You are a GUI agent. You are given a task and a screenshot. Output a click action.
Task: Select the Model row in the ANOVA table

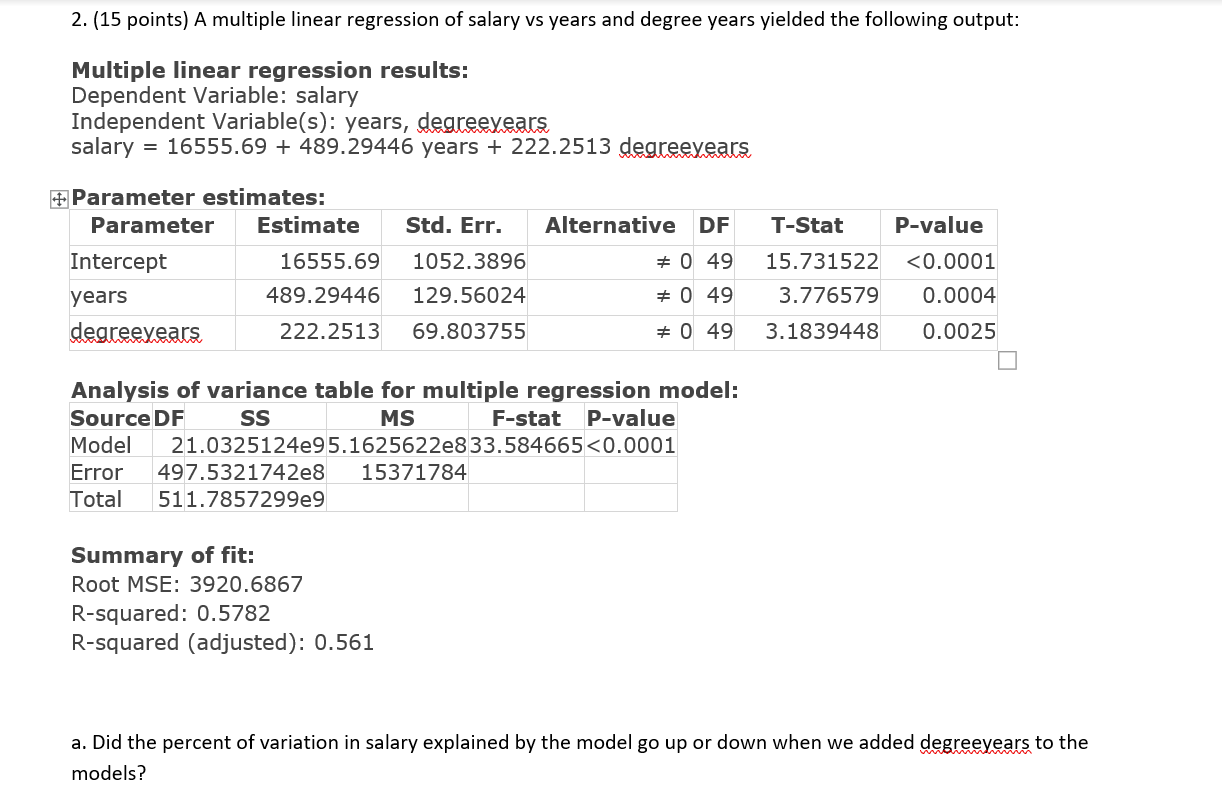[x=100, y=445]
